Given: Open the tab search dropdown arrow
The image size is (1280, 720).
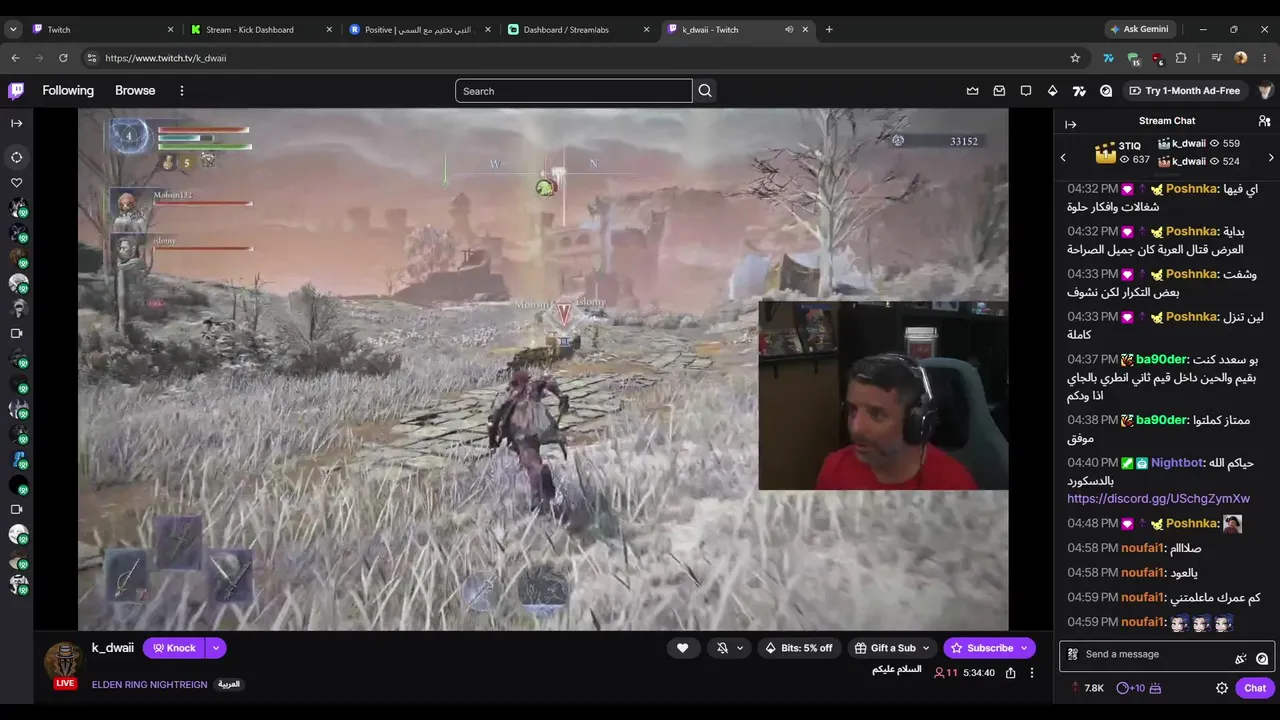Looking at the screenshot, I should coord(13,29).
